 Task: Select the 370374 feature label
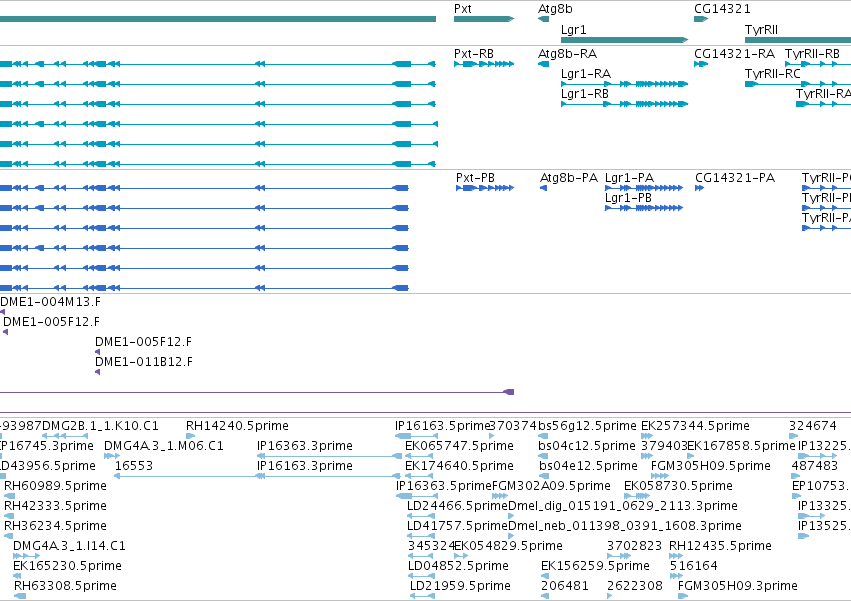[513, 426]
